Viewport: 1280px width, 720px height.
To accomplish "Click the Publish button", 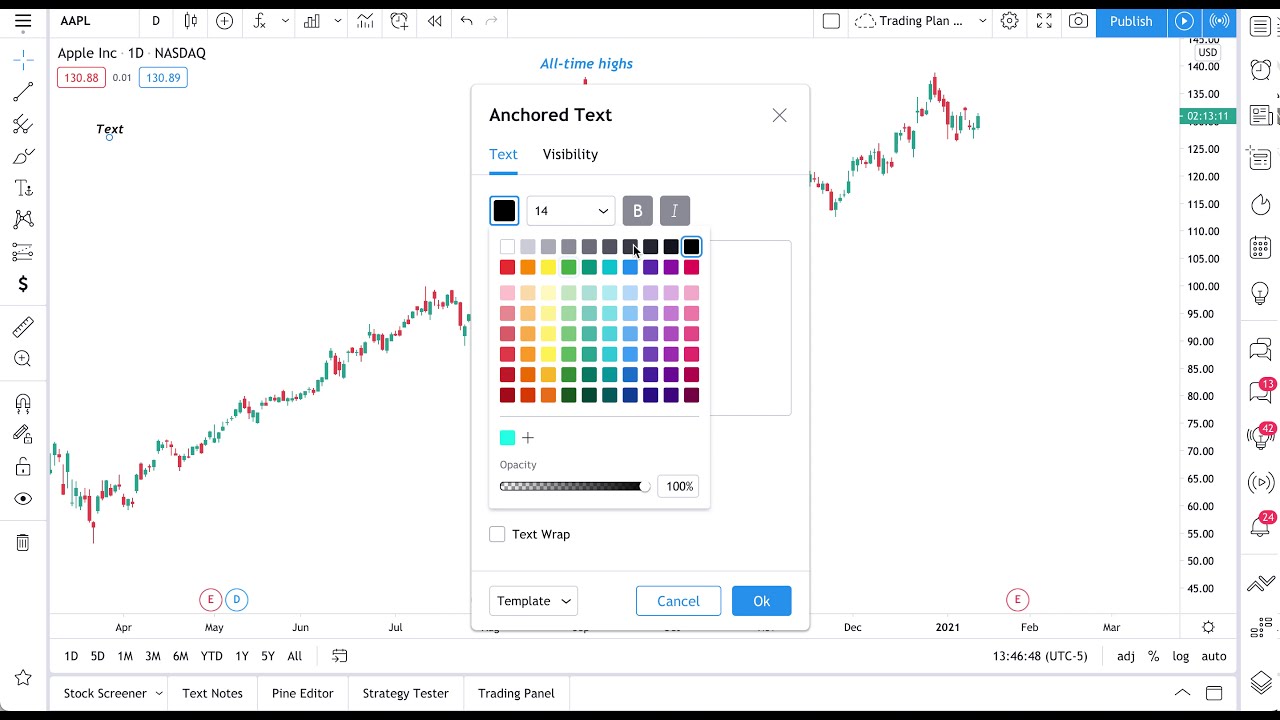I will click(1131, 21).
